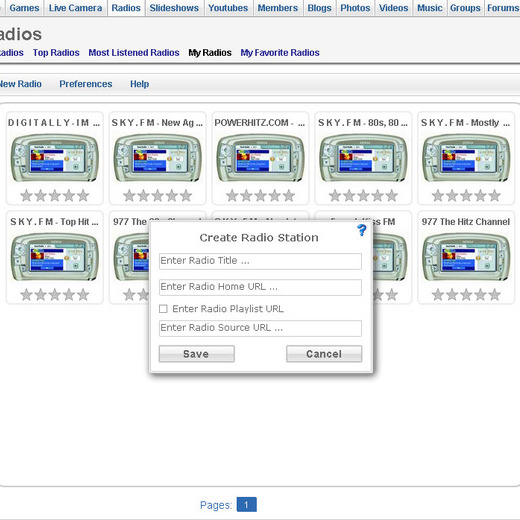Rate DIGITALLY-IM radio using its star rating
The height and width of the screenshot is (520, 520).
click(55, 196)
